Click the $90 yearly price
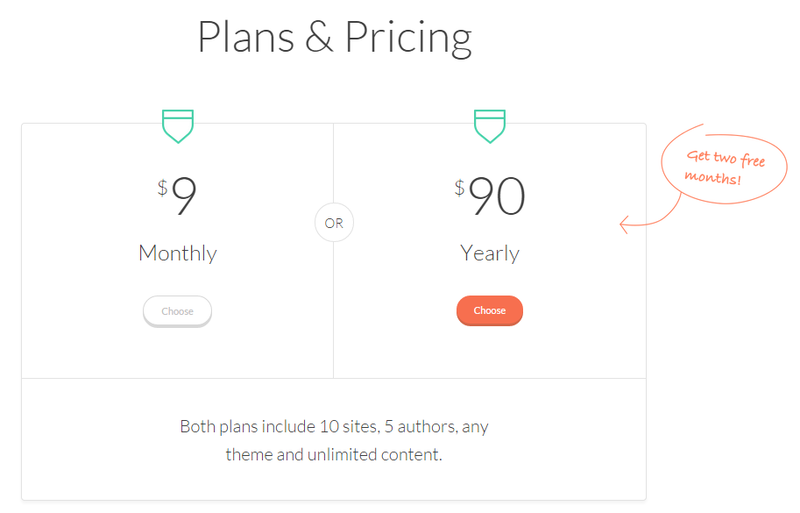The width and height of the screenshot is (800, 513). [489, 196]
